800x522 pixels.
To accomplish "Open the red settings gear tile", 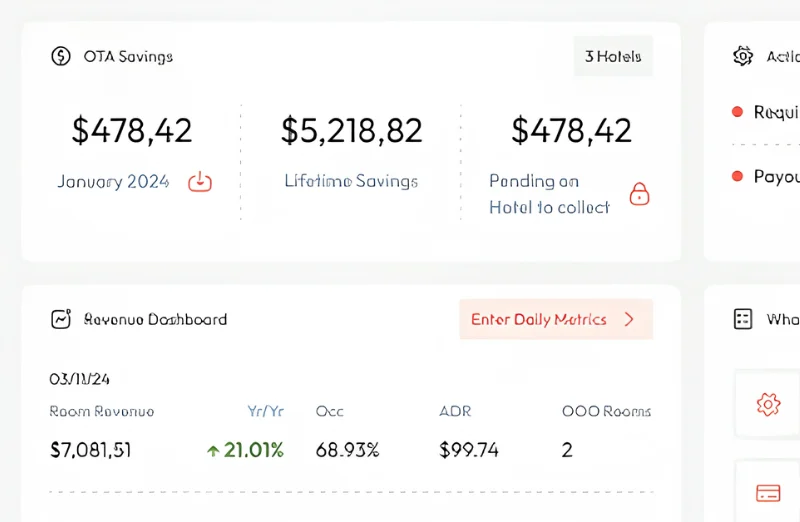I will click(x=768, y=404).
